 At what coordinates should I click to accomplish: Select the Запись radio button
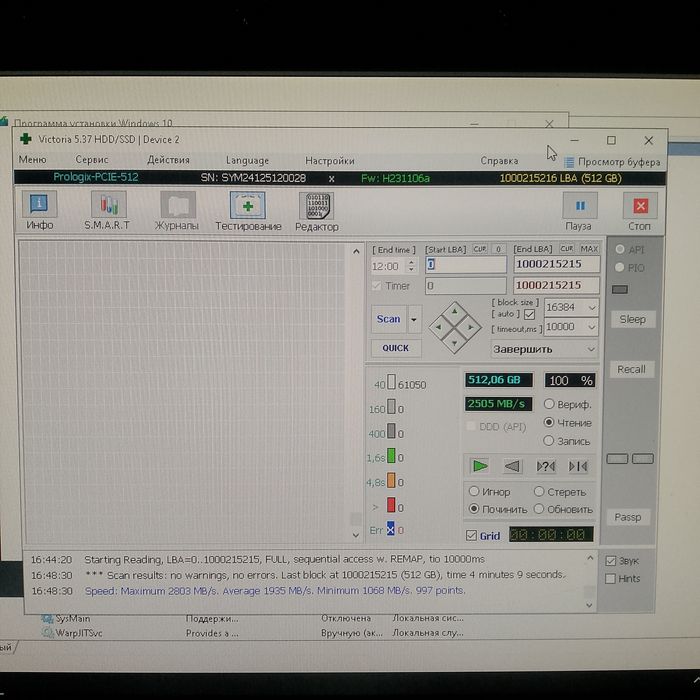tap(549, 441)
